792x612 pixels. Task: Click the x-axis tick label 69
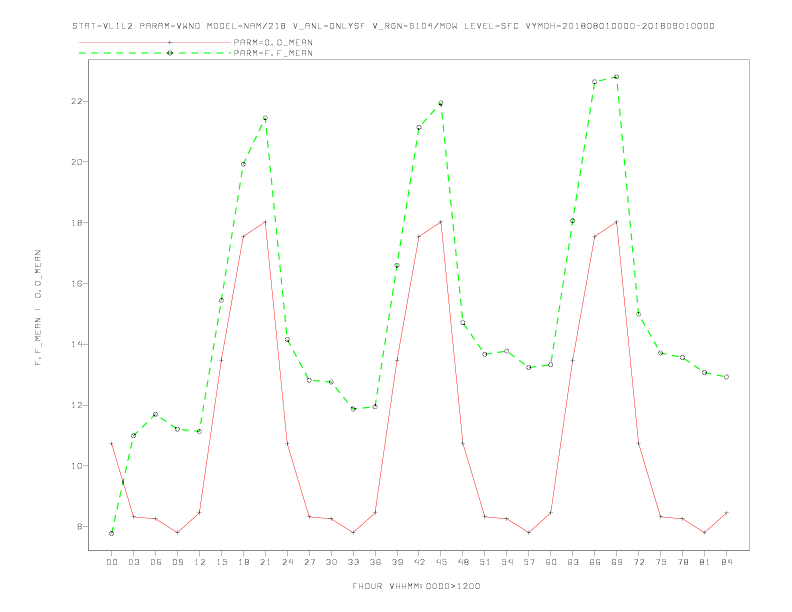click(617, 562)
